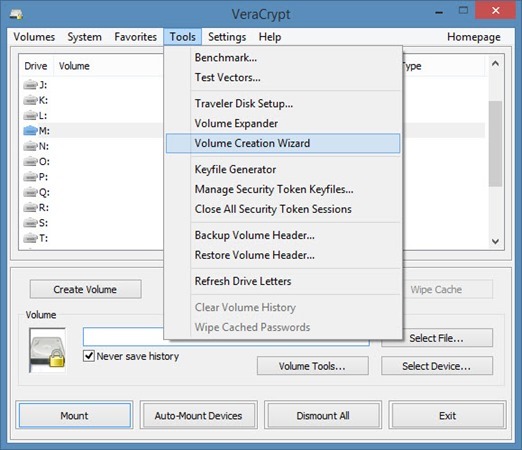Click the highlighted M: drive icon
The height and width of the screenshot is (450, 522).
coord(30,131)
